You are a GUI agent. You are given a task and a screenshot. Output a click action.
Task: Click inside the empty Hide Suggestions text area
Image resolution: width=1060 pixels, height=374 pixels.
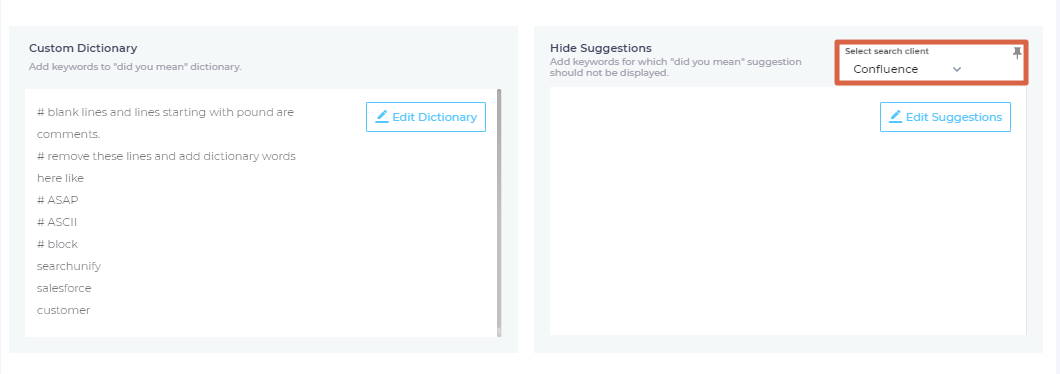[788, 230]
